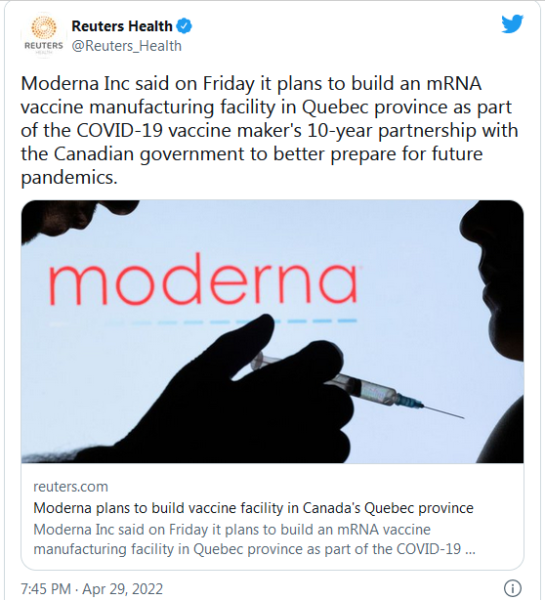
Task: Click the syringe in the preview photo
Action: tap(356, 385)
